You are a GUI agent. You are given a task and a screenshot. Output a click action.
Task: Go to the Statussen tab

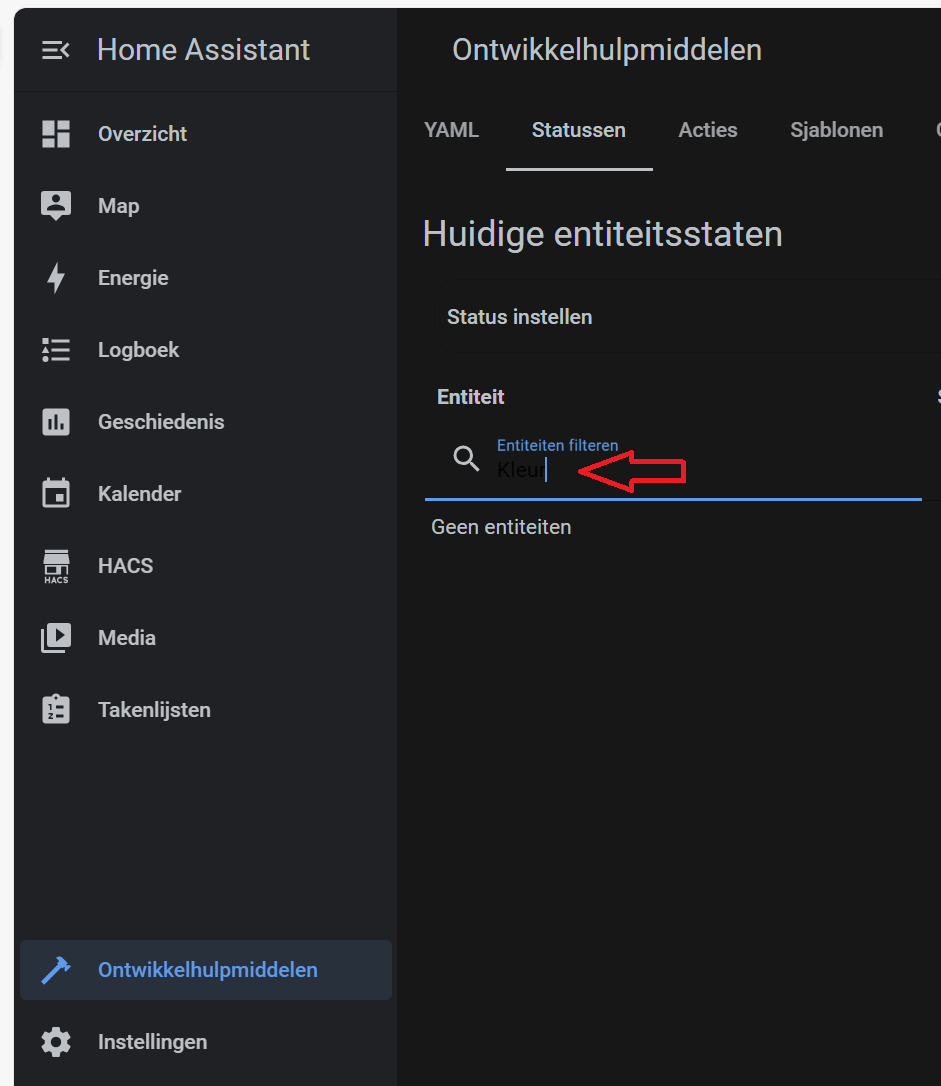point(579,130)
